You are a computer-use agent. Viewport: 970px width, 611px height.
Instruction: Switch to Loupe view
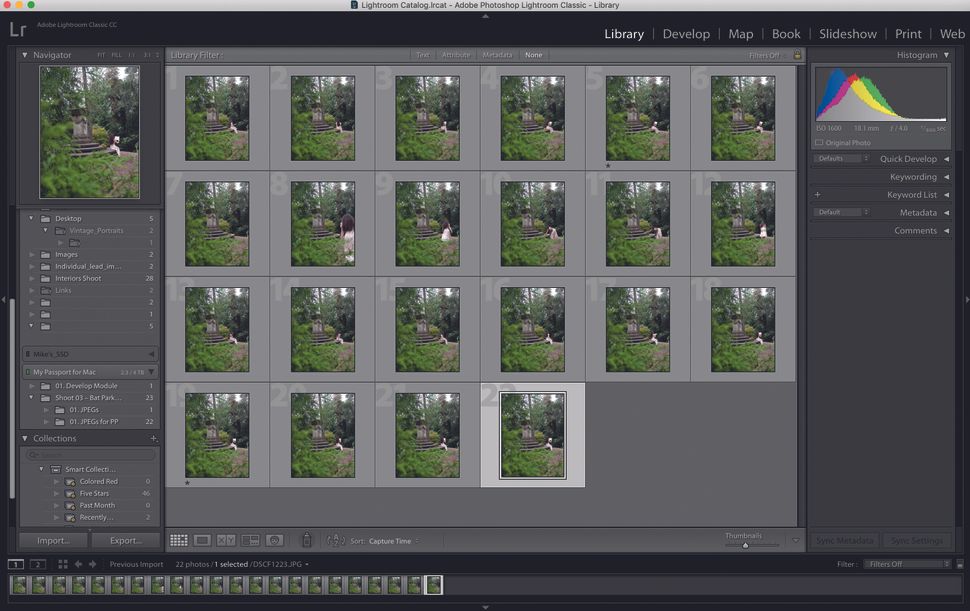[x=201, y=540]
